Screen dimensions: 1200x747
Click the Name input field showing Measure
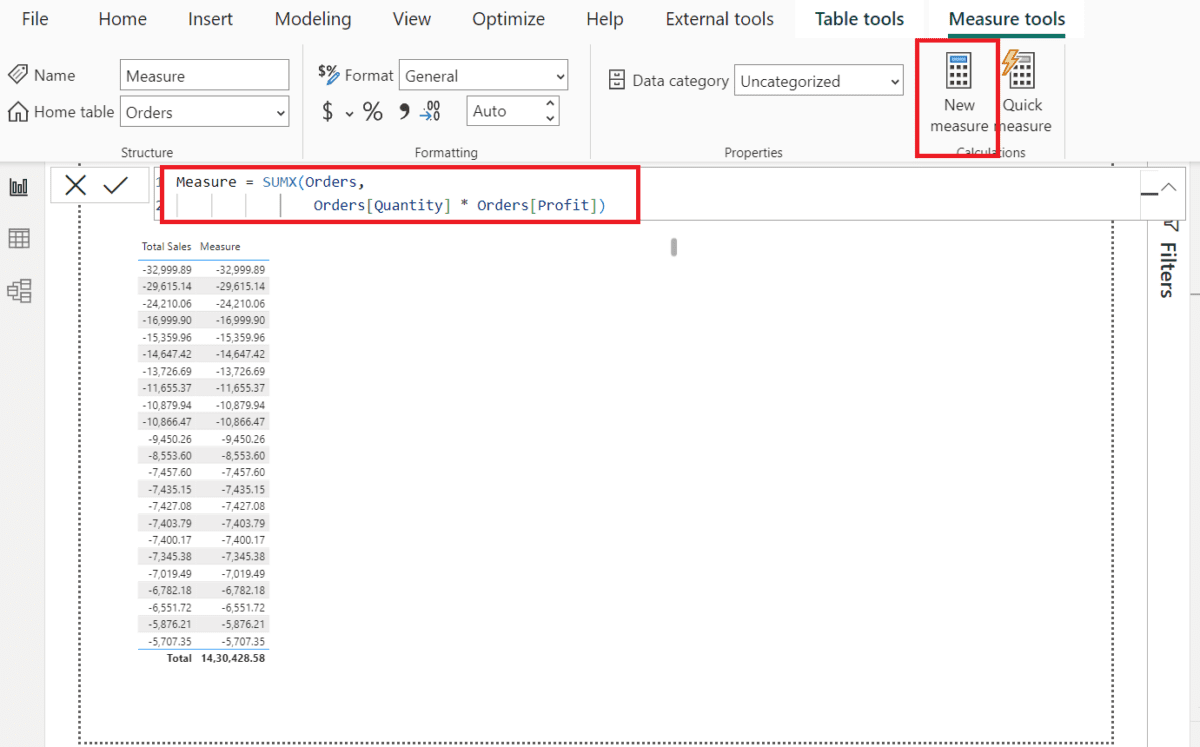pos(204,74)
